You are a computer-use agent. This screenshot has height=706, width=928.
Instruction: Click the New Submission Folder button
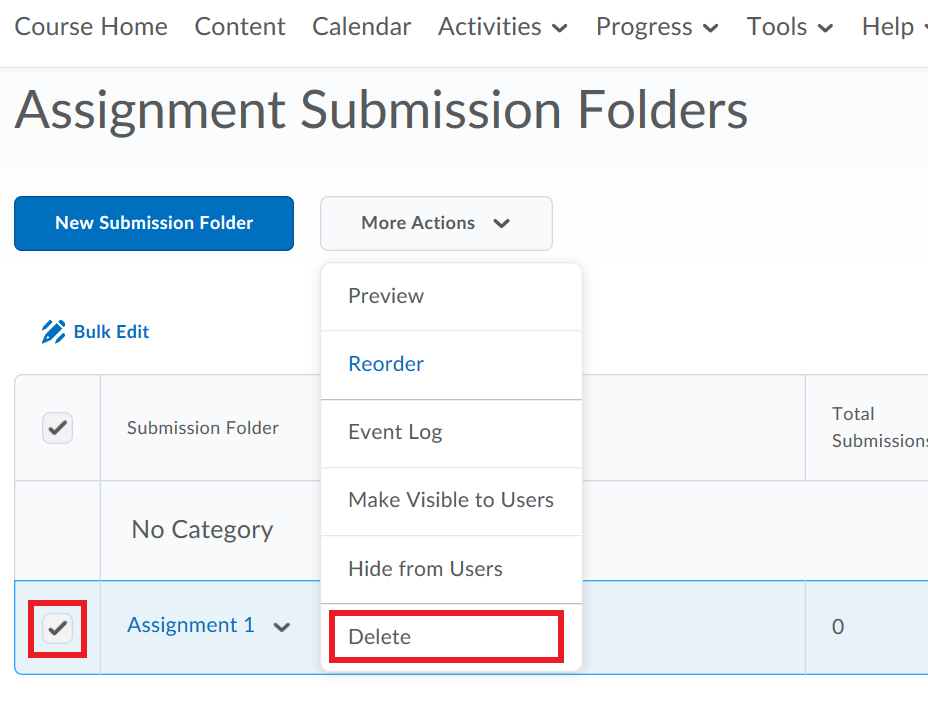pos(153,223)
